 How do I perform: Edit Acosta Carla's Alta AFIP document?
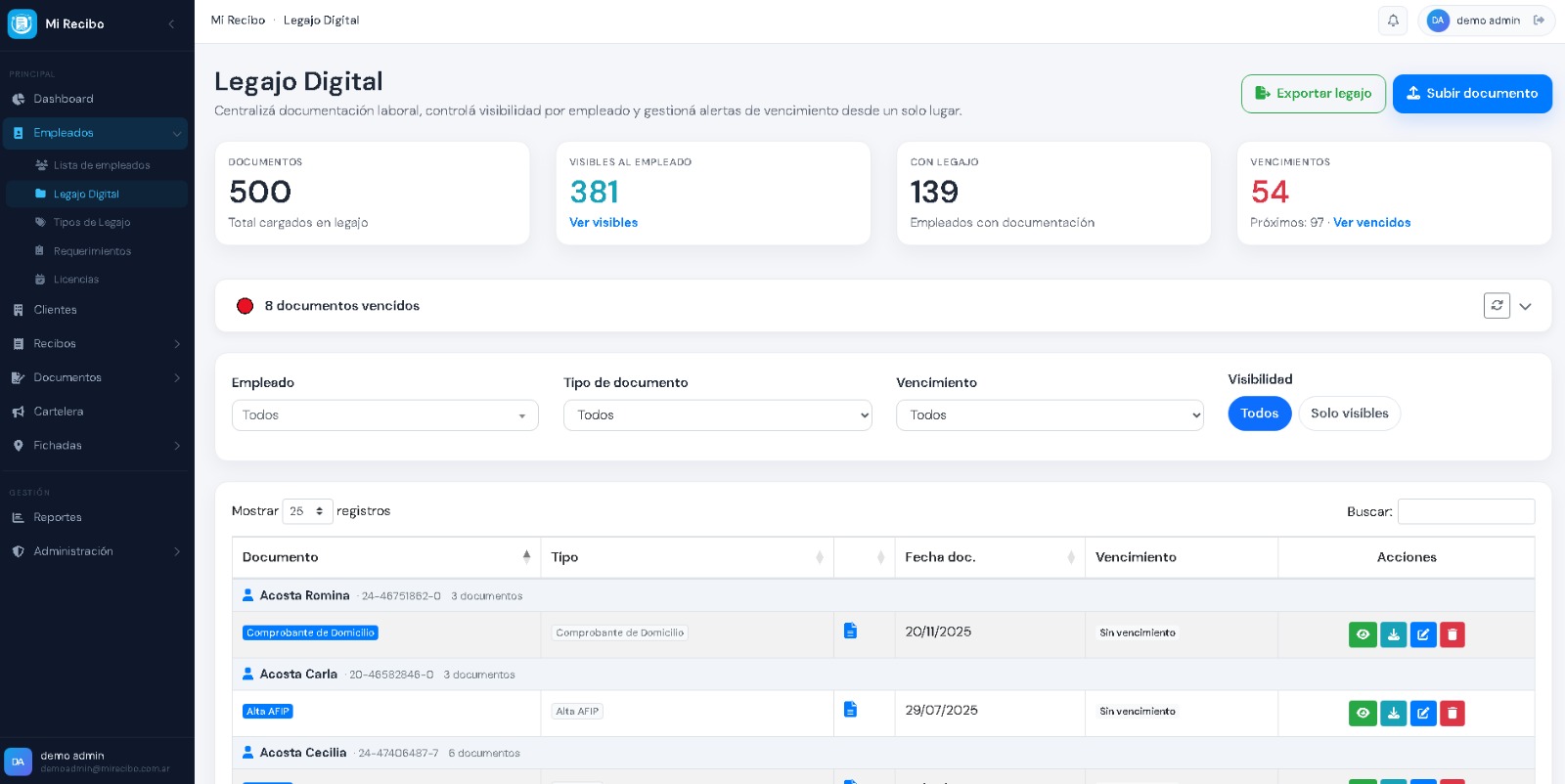1423,714
